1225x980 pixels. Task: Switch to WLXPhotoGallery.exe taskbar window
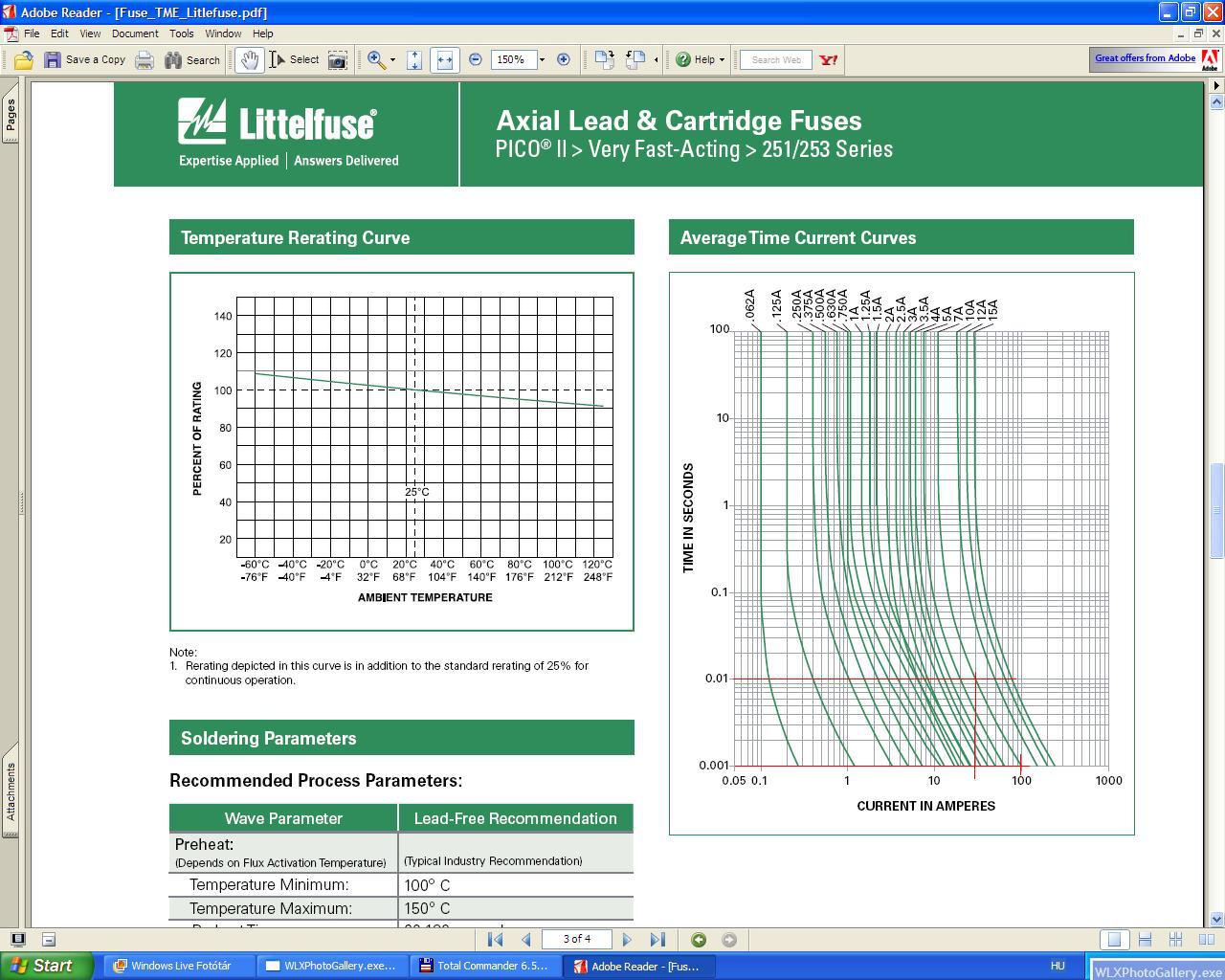tap(333, 966)
